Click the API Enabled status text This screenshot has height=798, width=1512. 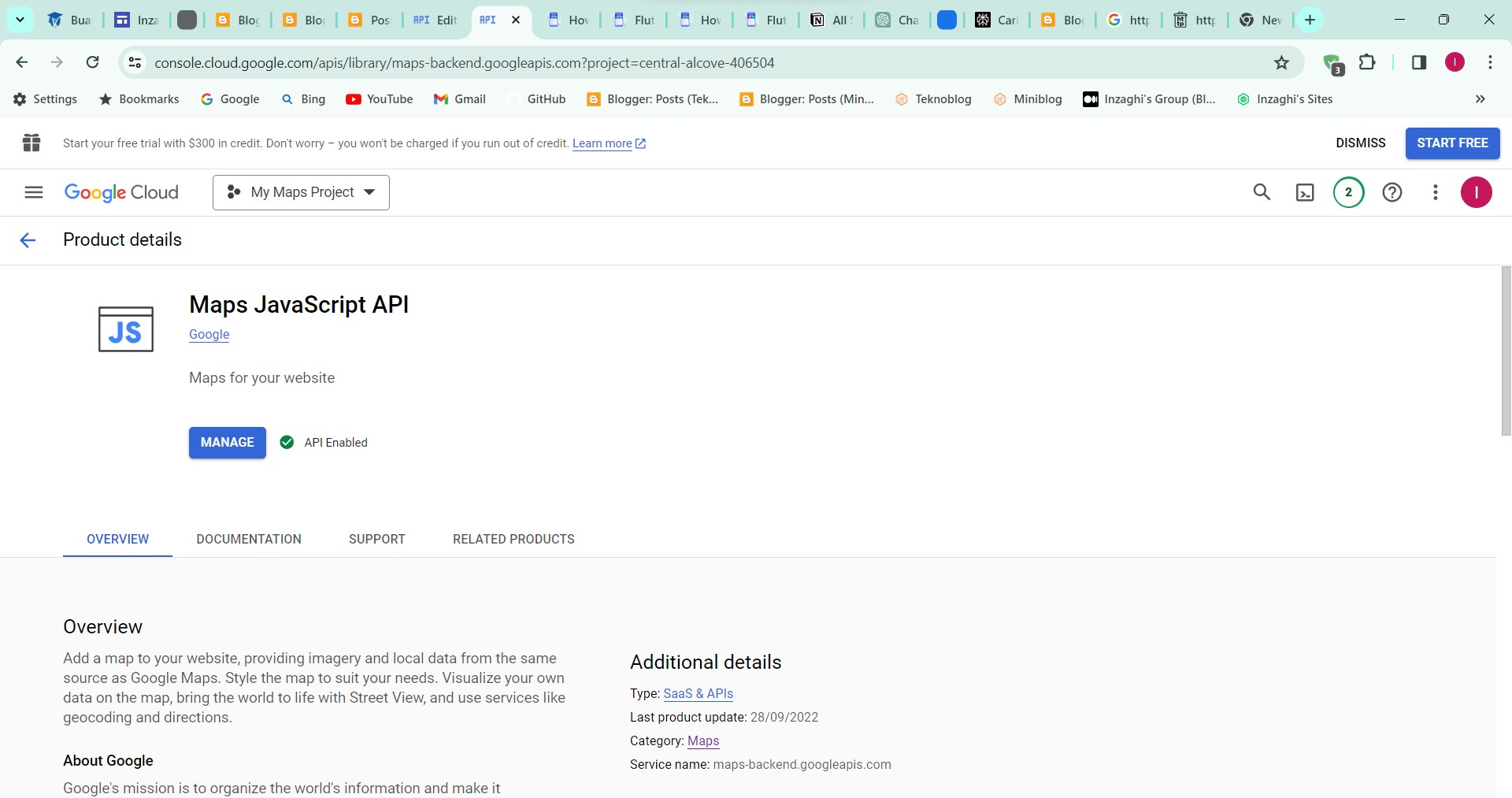click(x=336, y=443)
